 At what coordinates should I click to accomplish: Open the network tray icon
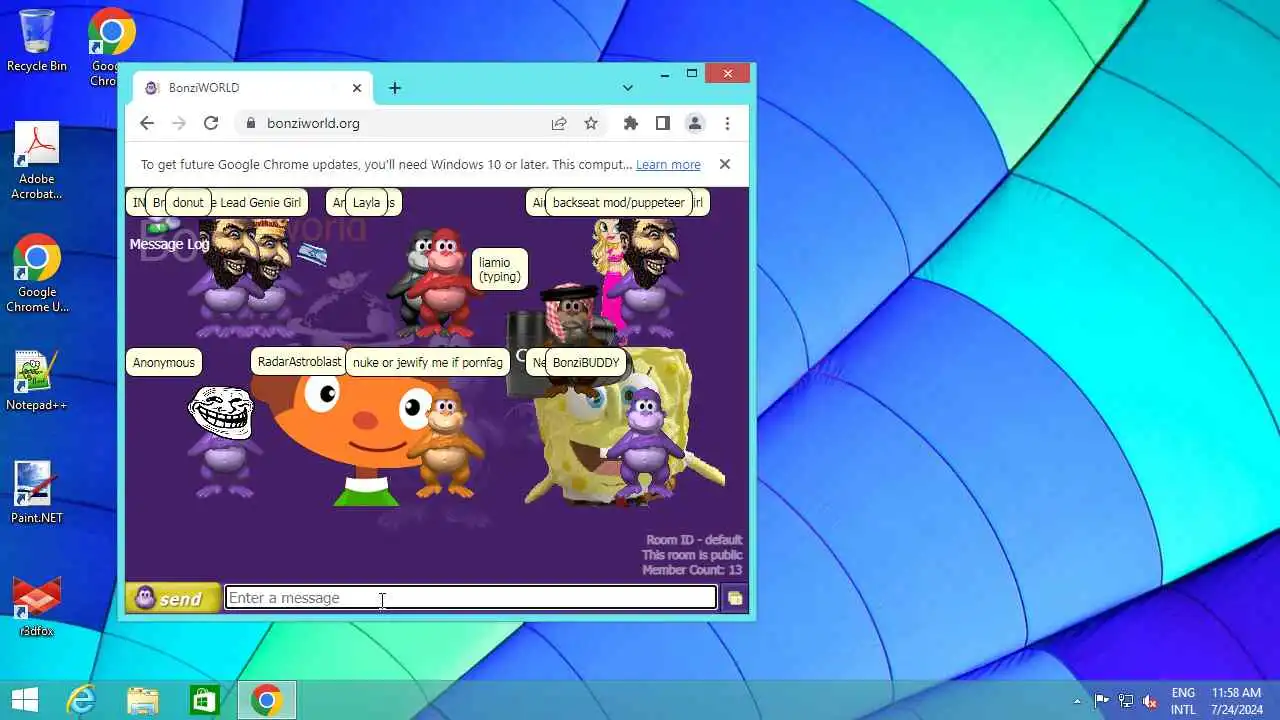coord(1126,701)
